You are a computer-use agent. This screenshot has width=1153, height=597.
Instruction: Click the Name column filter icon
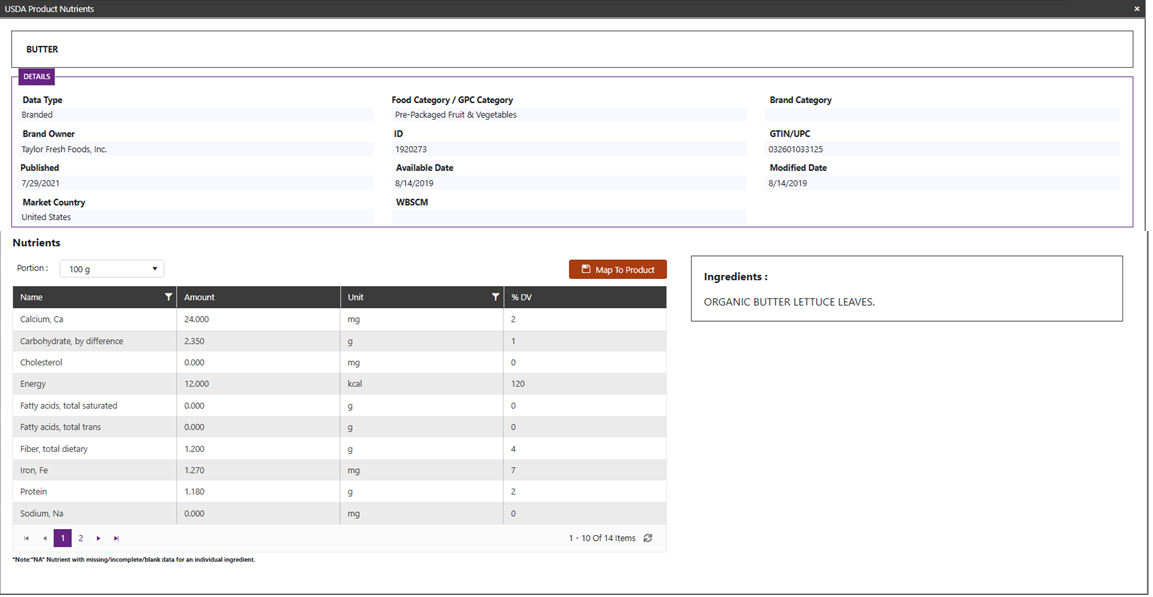click(x=168, y=297)
